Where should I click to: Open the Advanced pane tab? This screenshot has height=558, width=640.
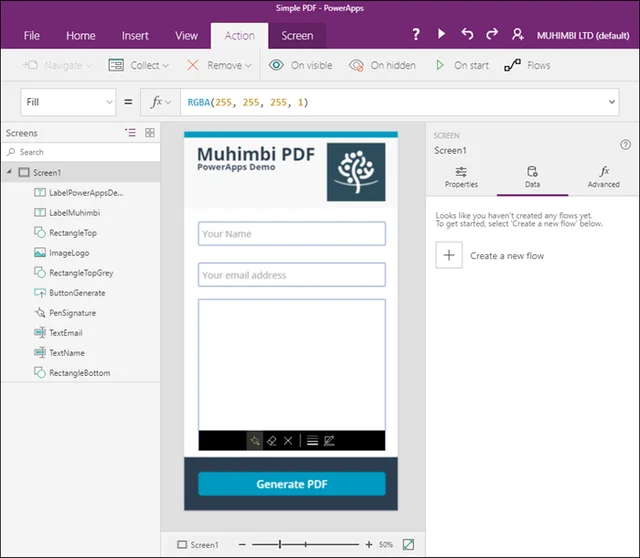[604, 177]
